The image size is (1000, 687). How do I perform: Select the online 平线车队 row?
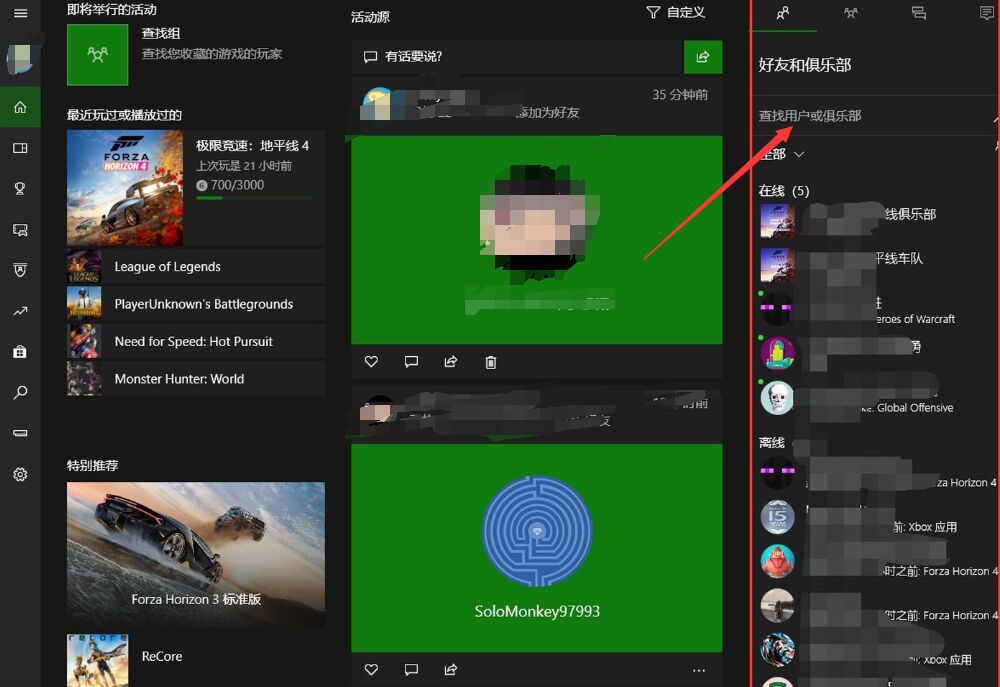pyautogui.click(x=877, y=265)
